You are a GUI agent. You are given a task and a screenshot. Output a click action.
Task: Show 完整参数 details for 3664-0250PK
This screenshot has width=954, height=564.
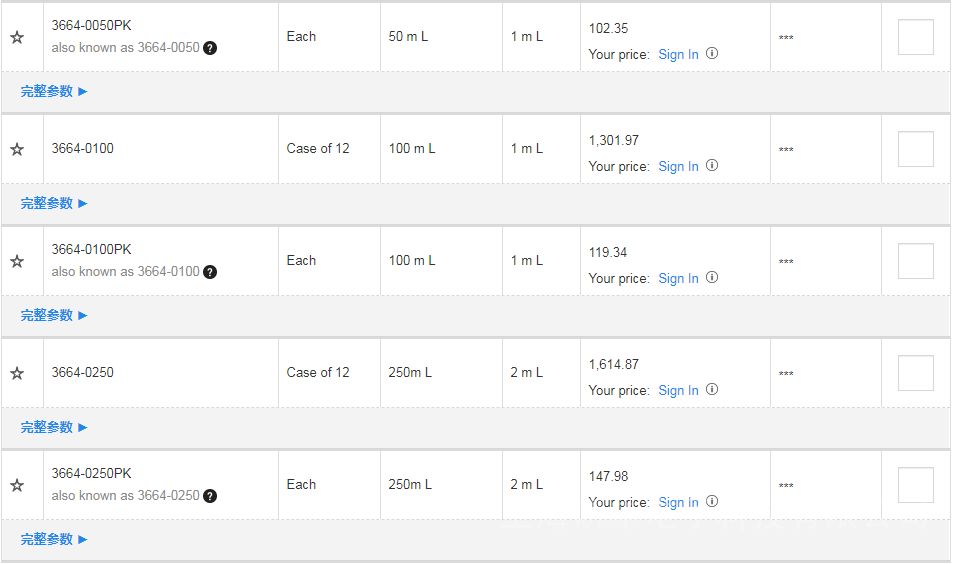tap(54, 539)
